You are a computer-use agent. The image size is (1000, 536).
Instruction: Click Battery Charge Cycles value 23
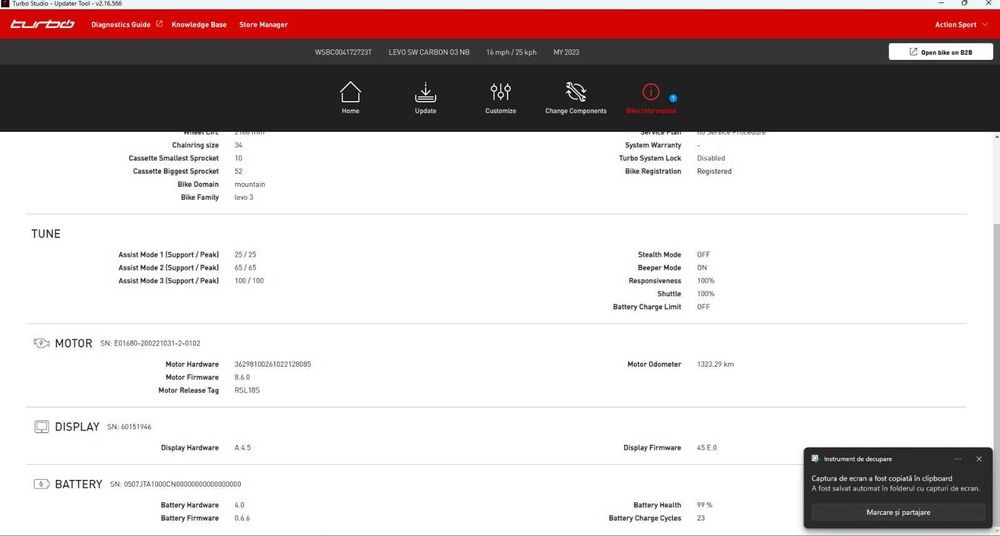[701, 518]
